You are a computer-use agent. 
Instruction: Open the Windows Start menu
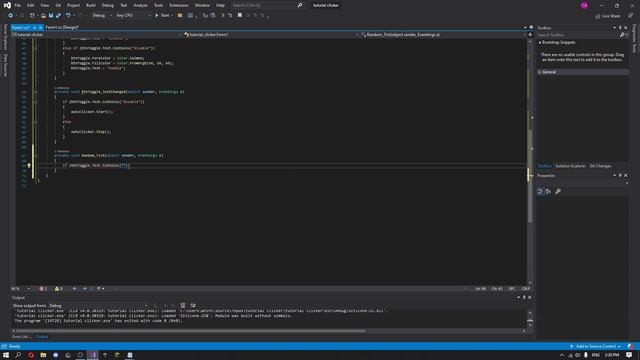tap(6, 355)
